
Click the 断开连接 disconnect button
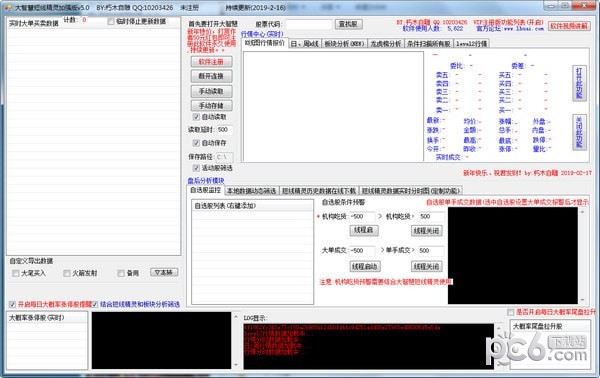211,76
